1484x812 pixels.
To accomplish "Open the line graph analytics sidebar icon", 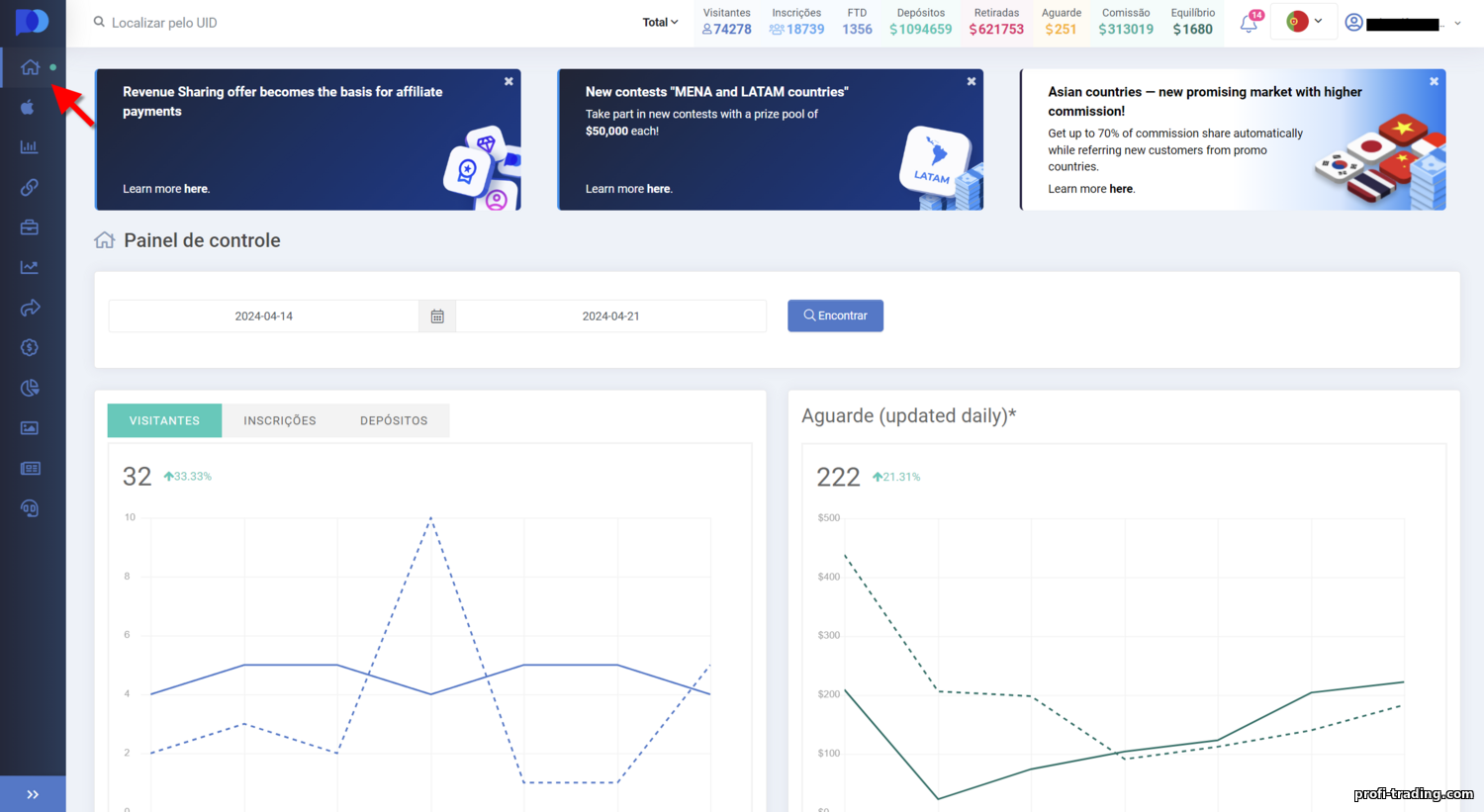I will 30,267.
